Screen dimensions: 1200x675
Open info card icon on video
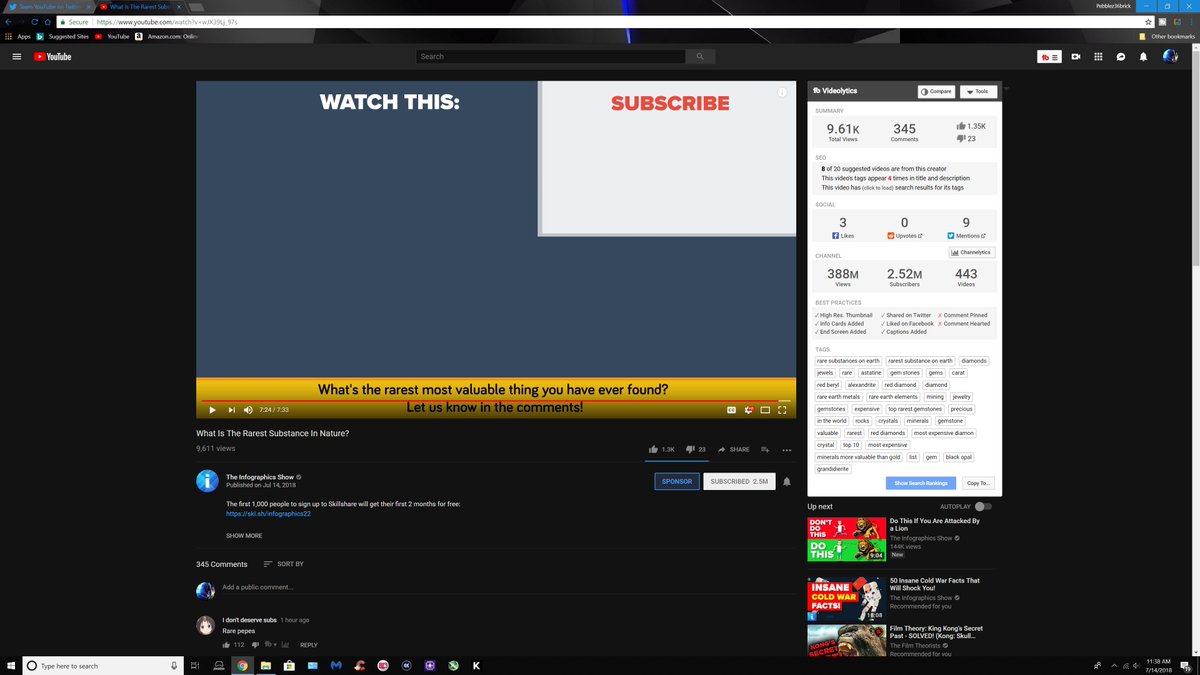tap(783, 93)
